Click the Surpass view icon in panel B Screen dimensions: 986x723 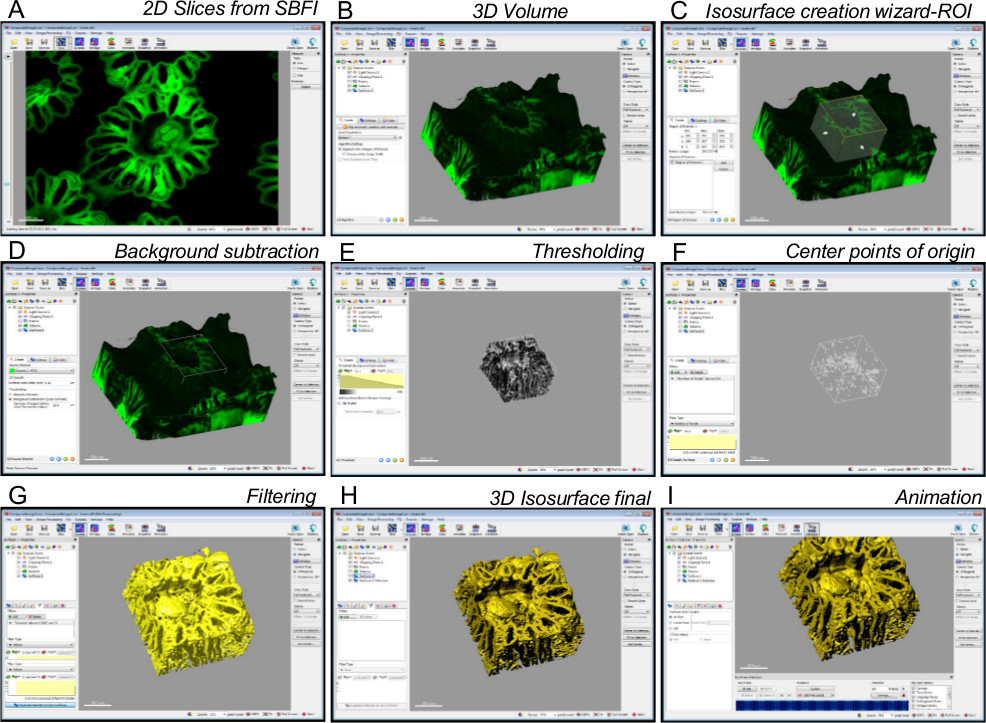coord(412,43)
